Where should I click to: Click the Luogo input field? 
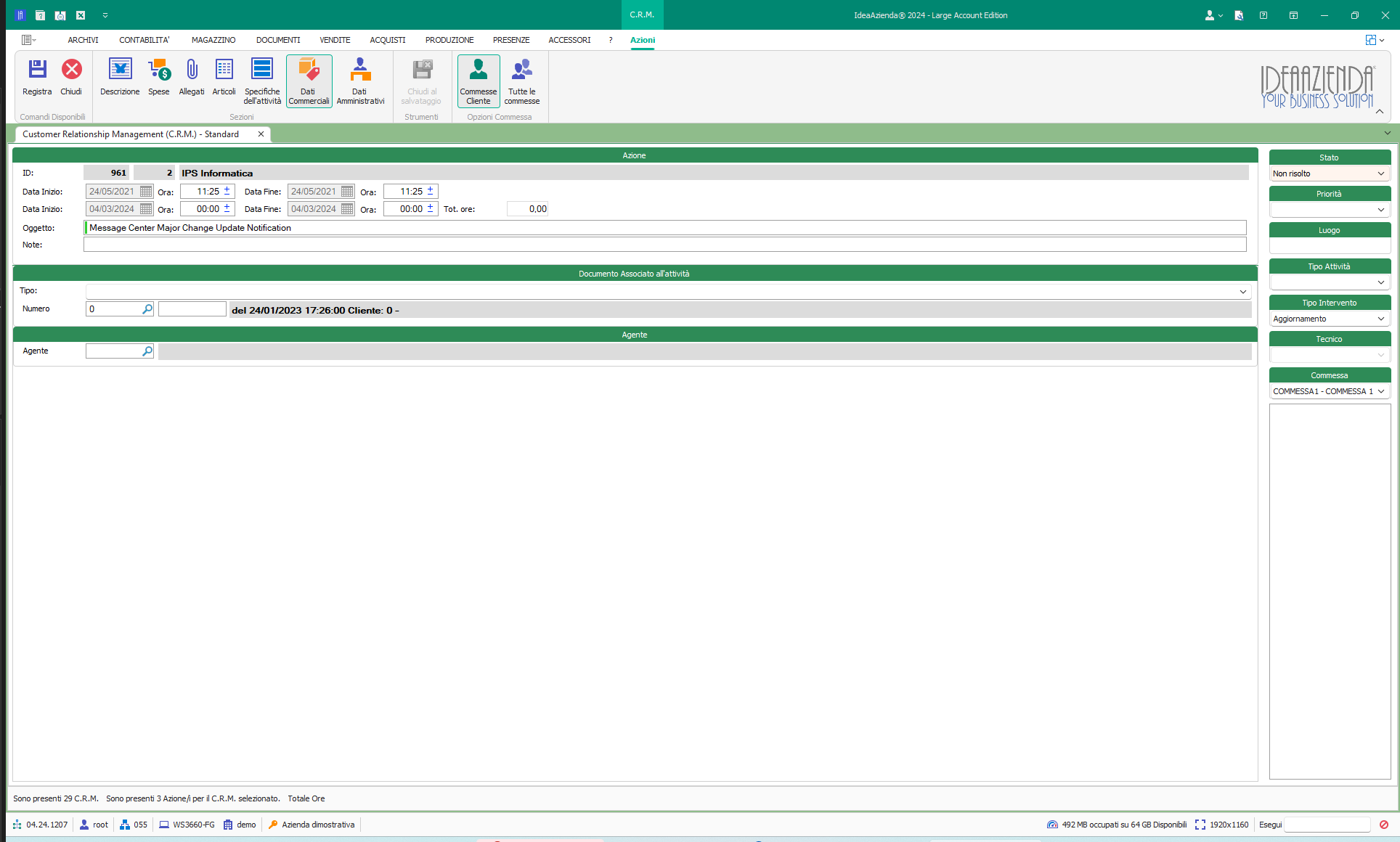coord(1330,246)
